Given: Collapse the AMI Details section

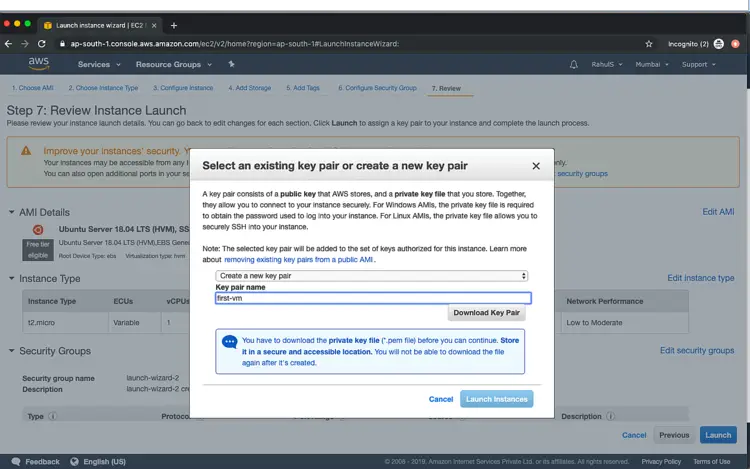Looking at the screenshot, I should pos(11,212).
